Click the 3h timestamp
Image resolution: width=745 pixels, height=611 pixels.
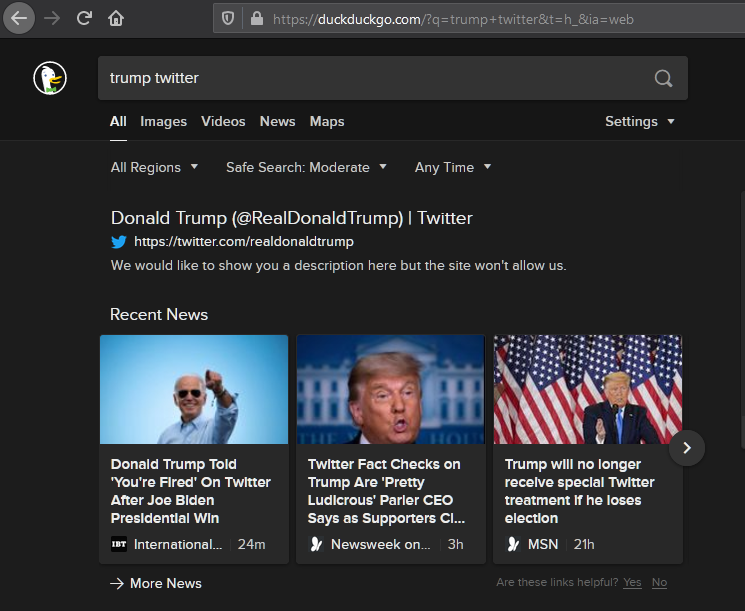coord(455,544)
